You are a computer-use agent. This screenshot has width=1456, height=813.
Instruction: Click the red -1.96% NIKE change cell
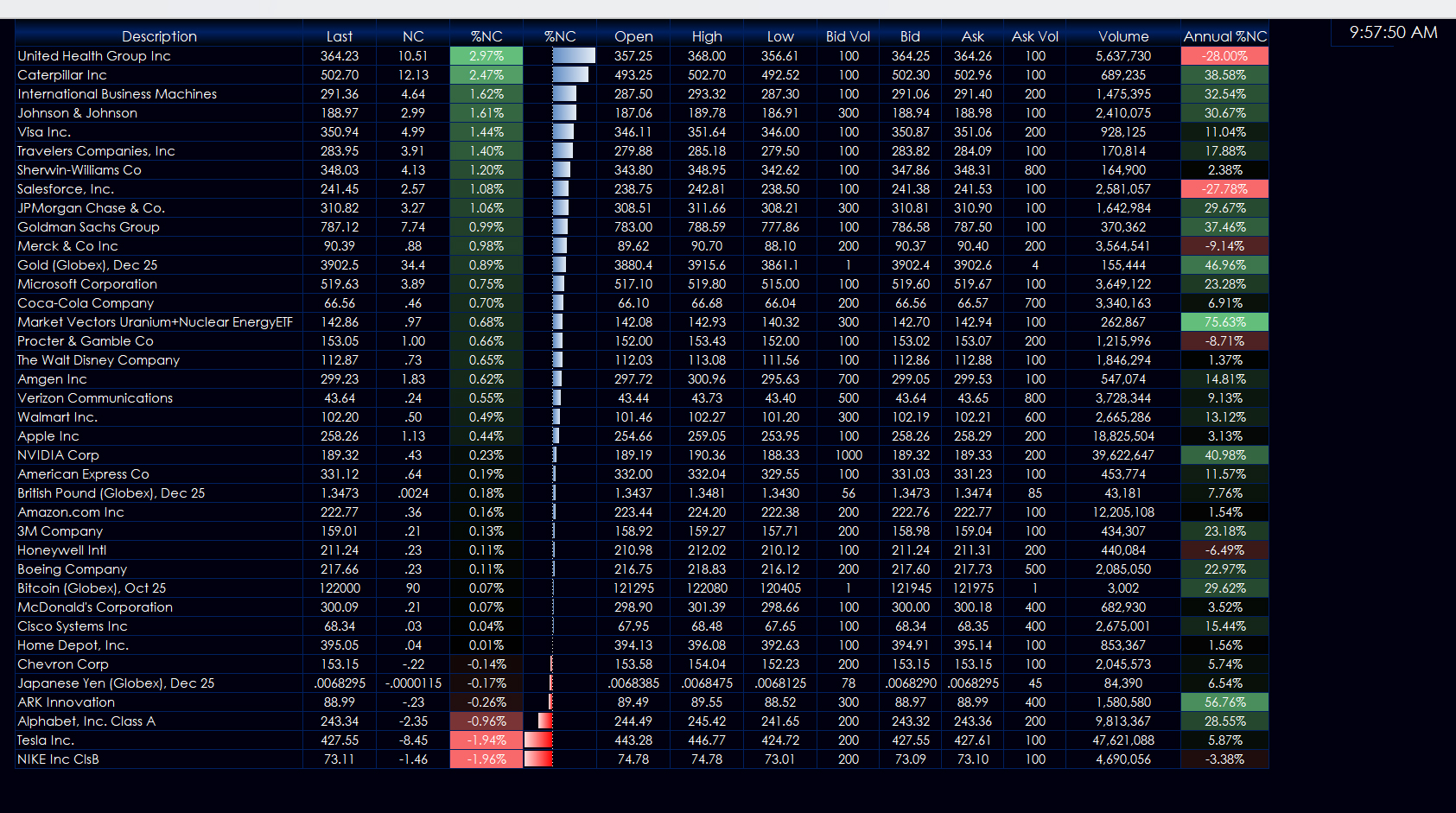pyautogui.click(x=486, y=759)
